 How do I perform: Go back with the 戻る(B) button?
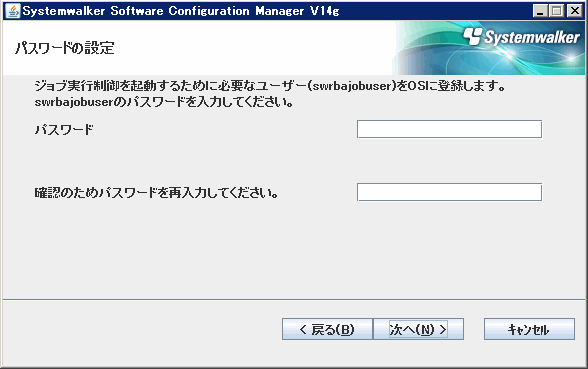(327, 329)
